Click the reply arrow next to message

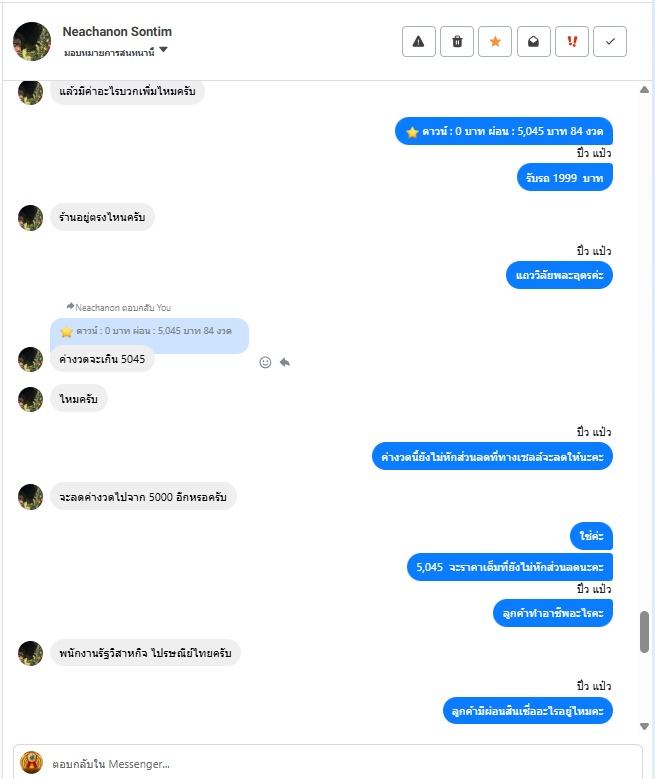coord(285,362)
